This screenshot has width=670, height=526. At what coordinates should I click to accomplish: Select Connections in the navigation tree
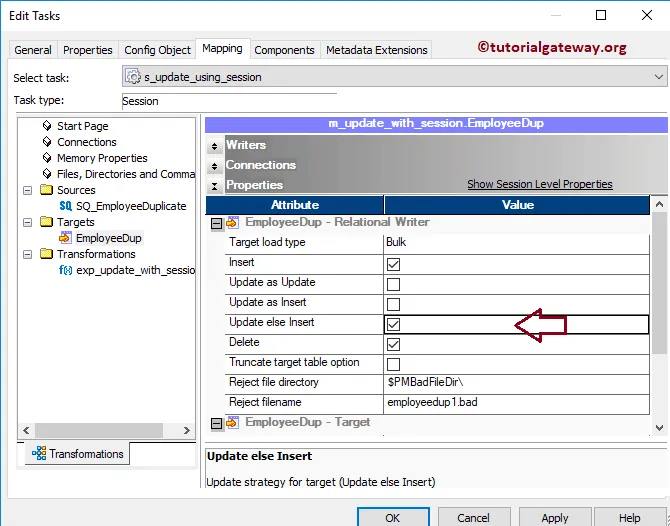(87, 142)
